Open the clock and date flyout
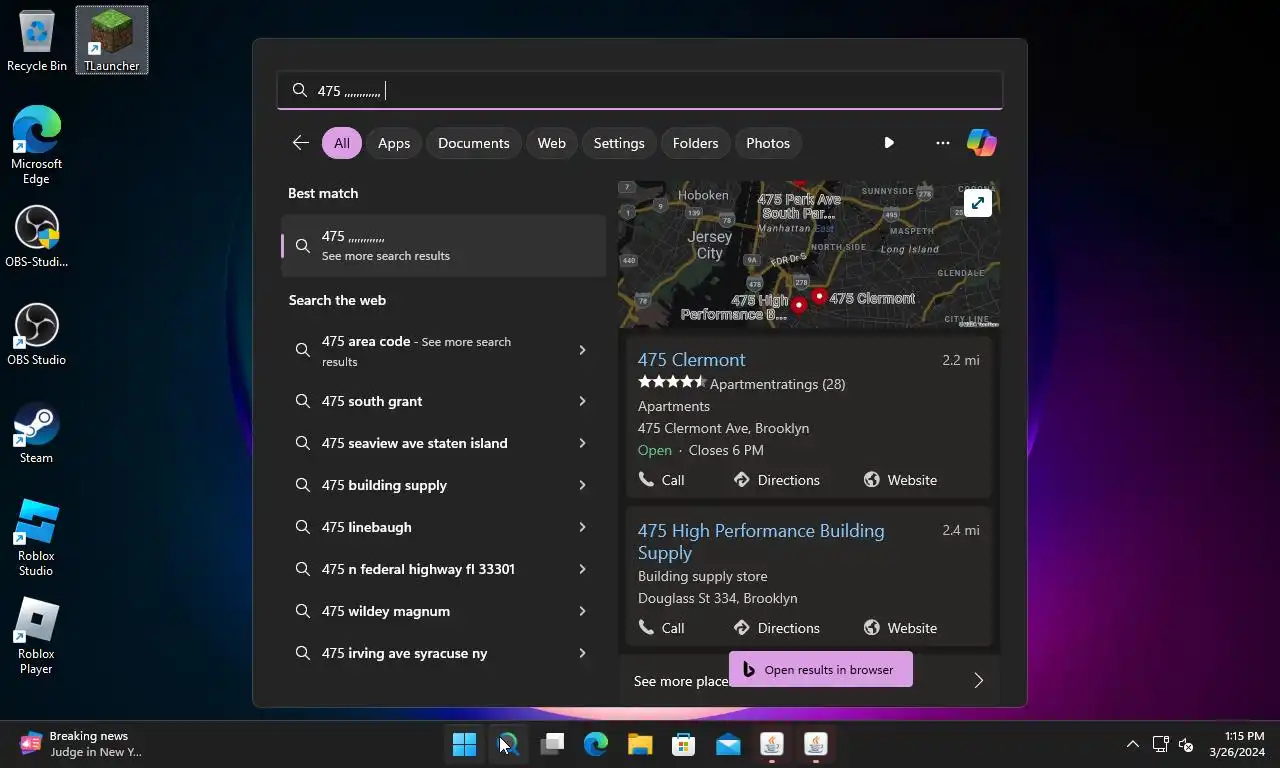 (x=1237, y=744)
